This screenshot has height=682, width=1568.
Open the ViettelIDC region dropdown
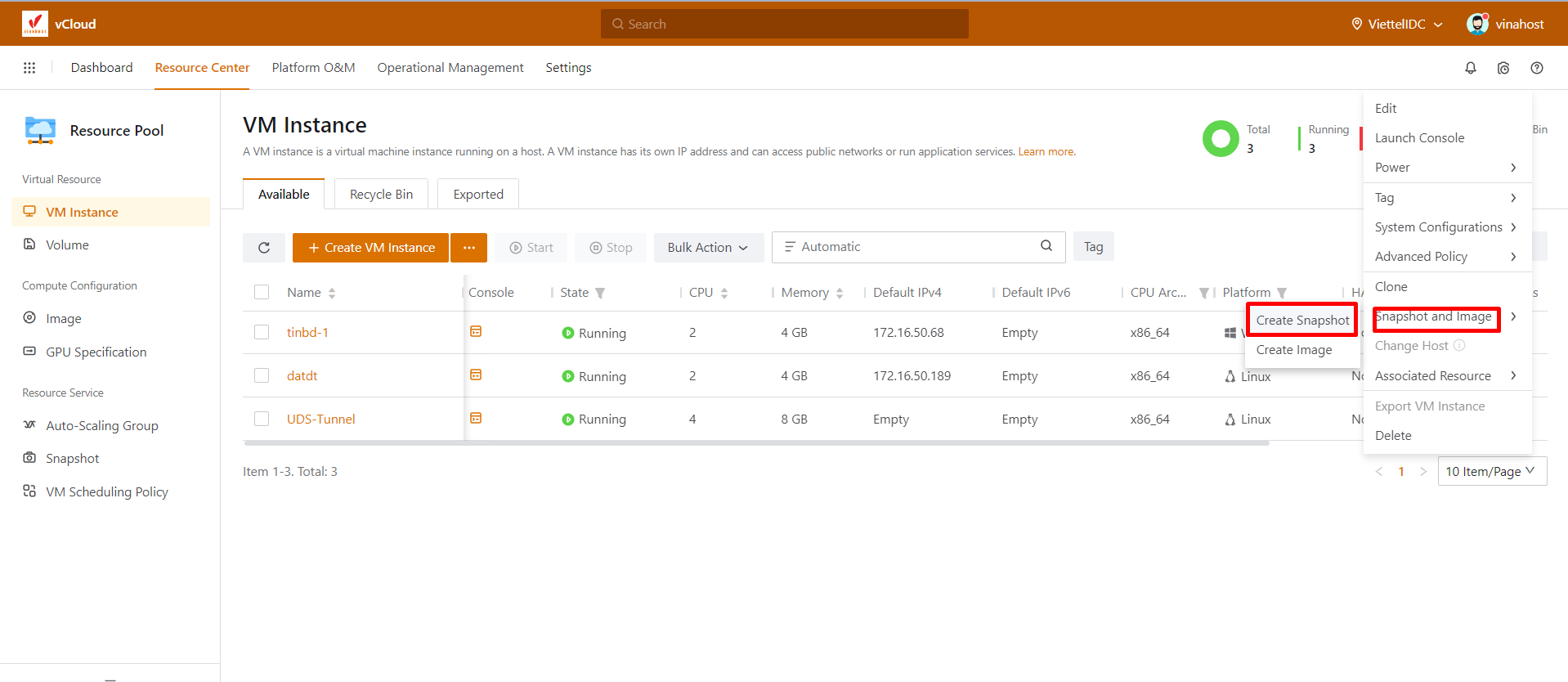(1397, 25)
